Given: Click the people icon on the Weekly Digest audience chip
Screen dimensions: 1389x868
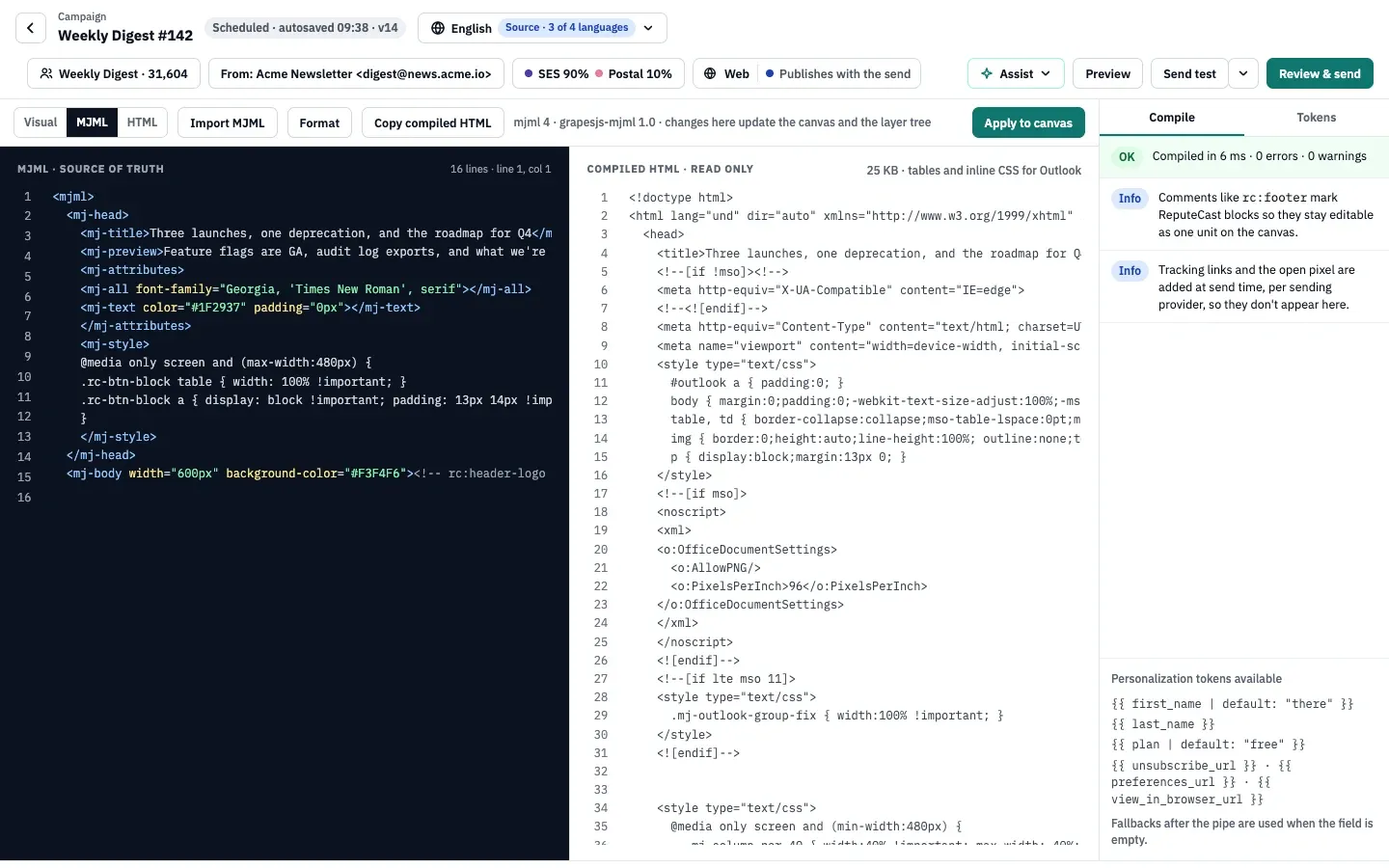Looking at the screenshot, I should [46, 73].
